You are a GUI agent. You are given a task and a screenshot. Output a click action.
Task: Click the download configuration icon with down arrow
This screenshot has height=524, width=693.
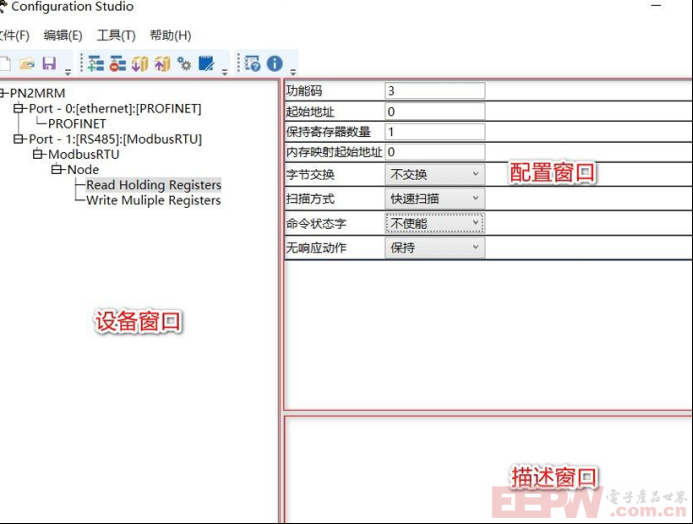pos(140,64)
